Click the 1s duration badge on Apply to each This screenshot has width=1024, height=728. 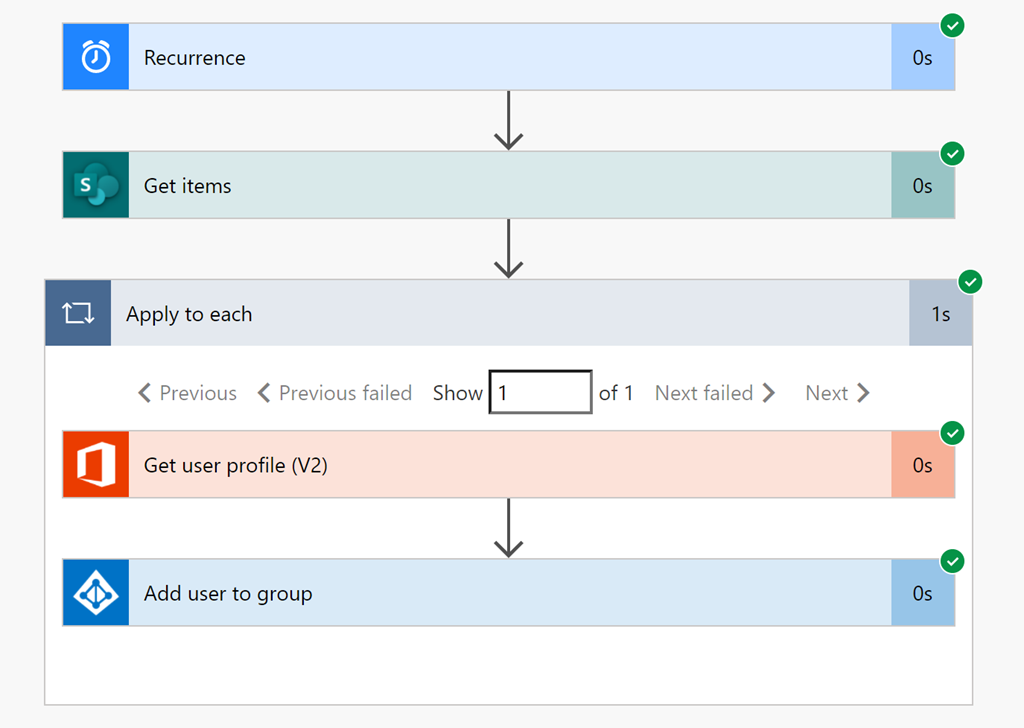[x=940, y=314]
